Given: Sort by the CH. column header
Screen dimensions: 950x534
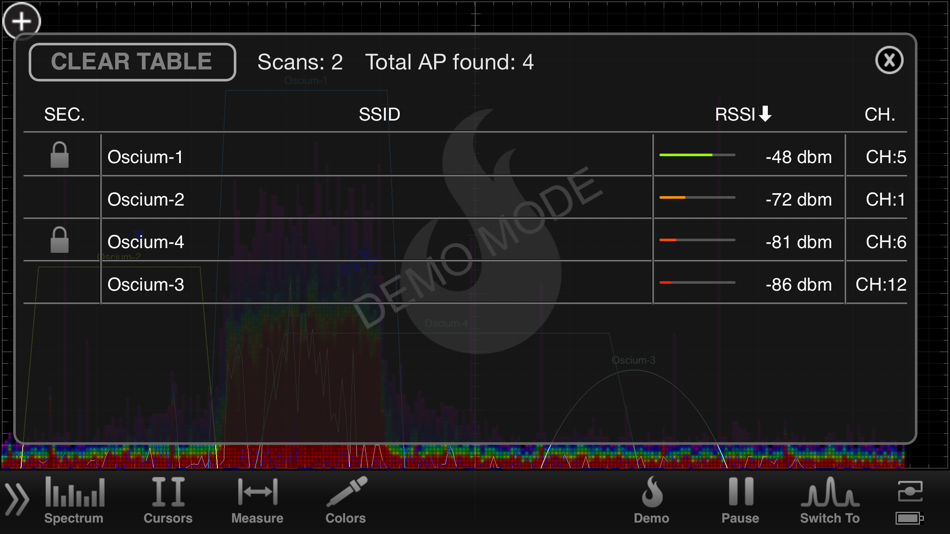Looking at the screenshot, I should point(879,114).
